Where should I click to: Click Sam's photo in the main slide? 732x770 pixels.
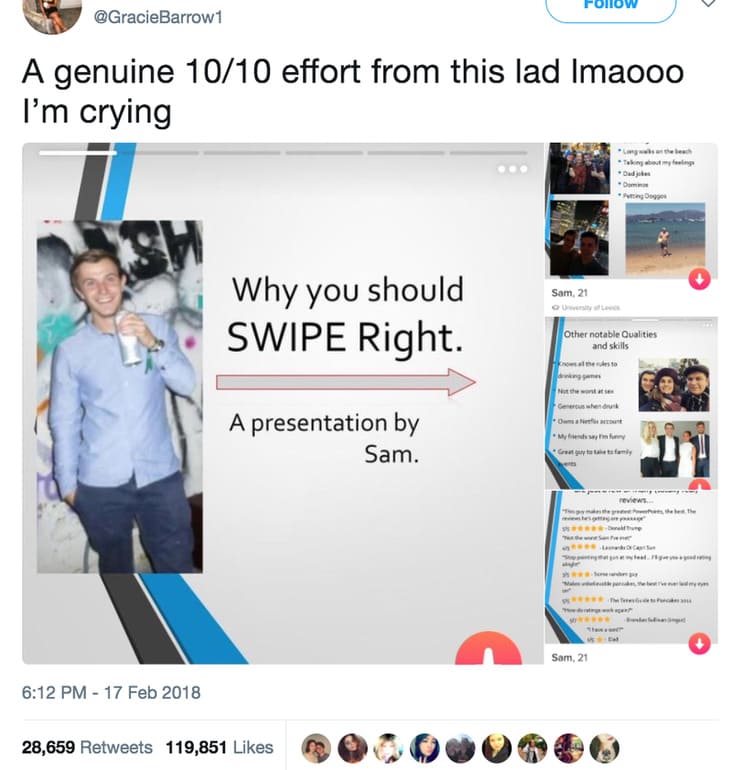coord(120,397)
